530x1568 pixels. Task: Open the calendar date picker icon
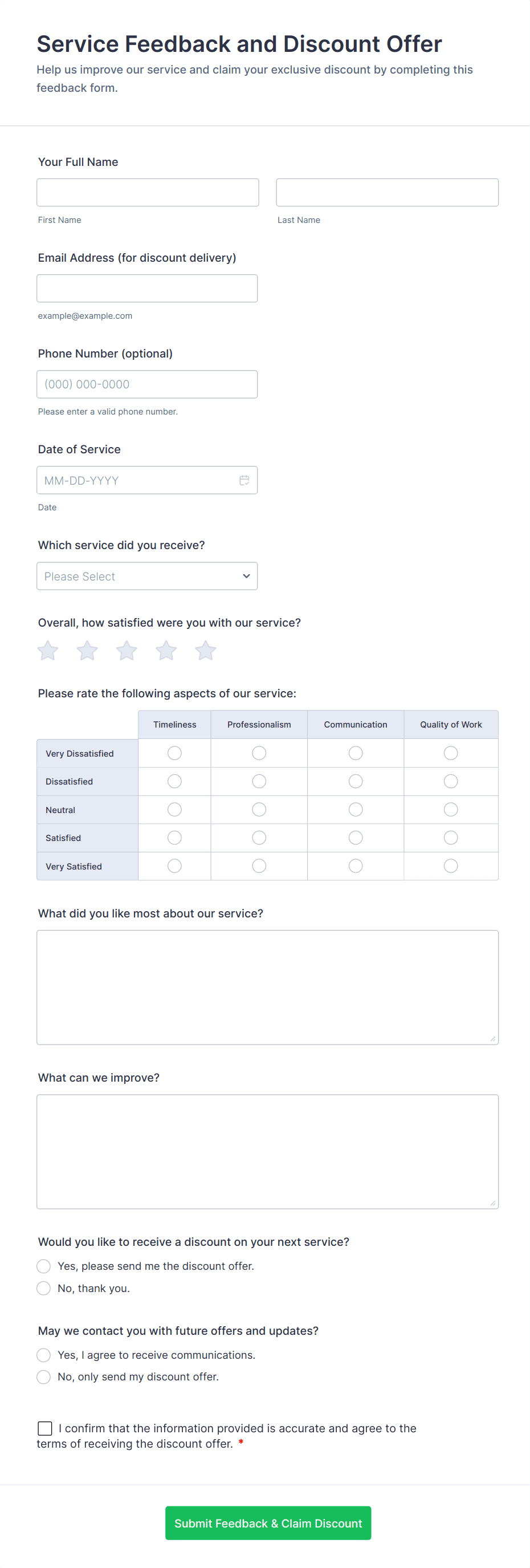pos(244,480)
